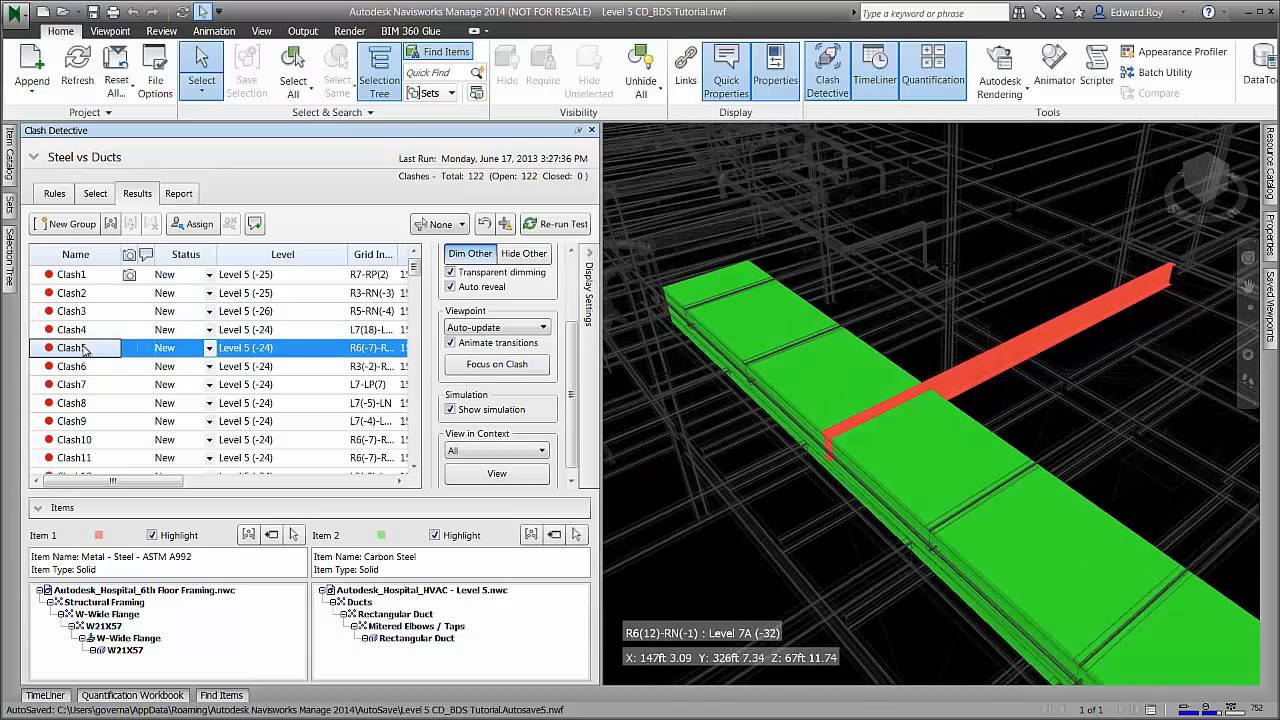Open Clash5 status dropdown arrow
This screenshot has width=1280, height=720.
point(210,348)
